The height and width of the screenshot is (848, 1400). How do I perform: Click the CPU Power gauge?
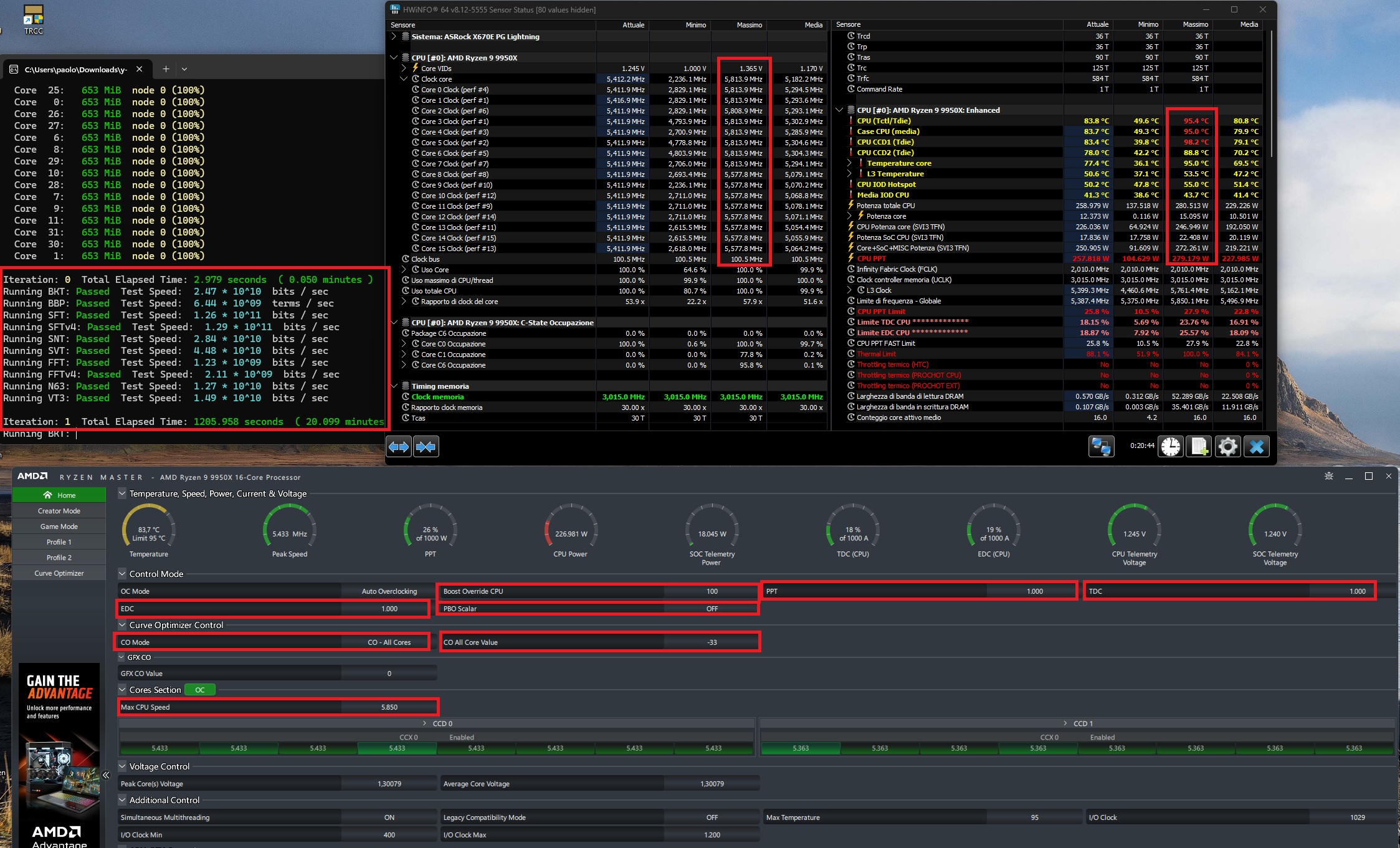571,530
